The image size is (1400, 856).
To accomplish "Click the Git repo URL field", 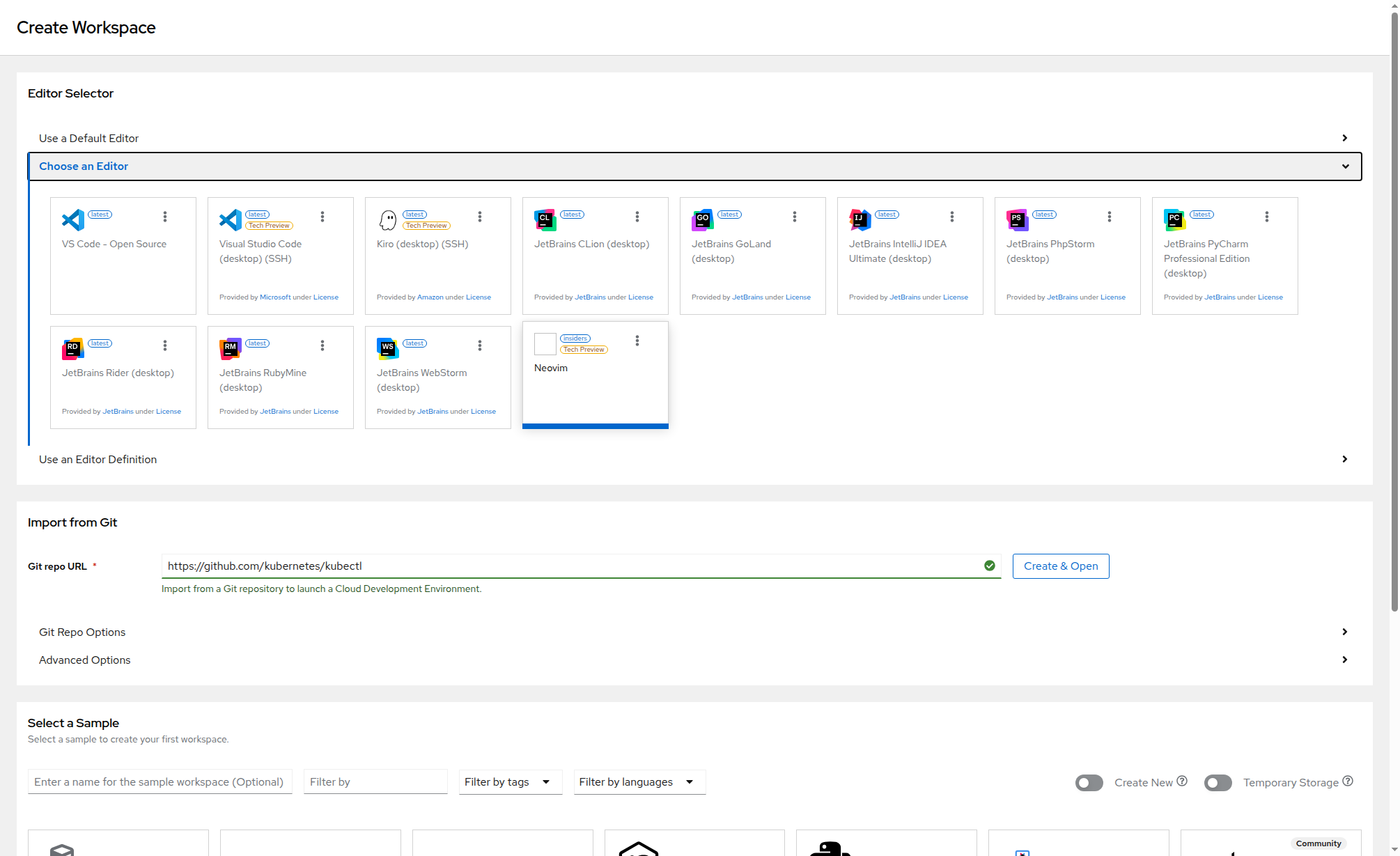I will pos(571,566).
